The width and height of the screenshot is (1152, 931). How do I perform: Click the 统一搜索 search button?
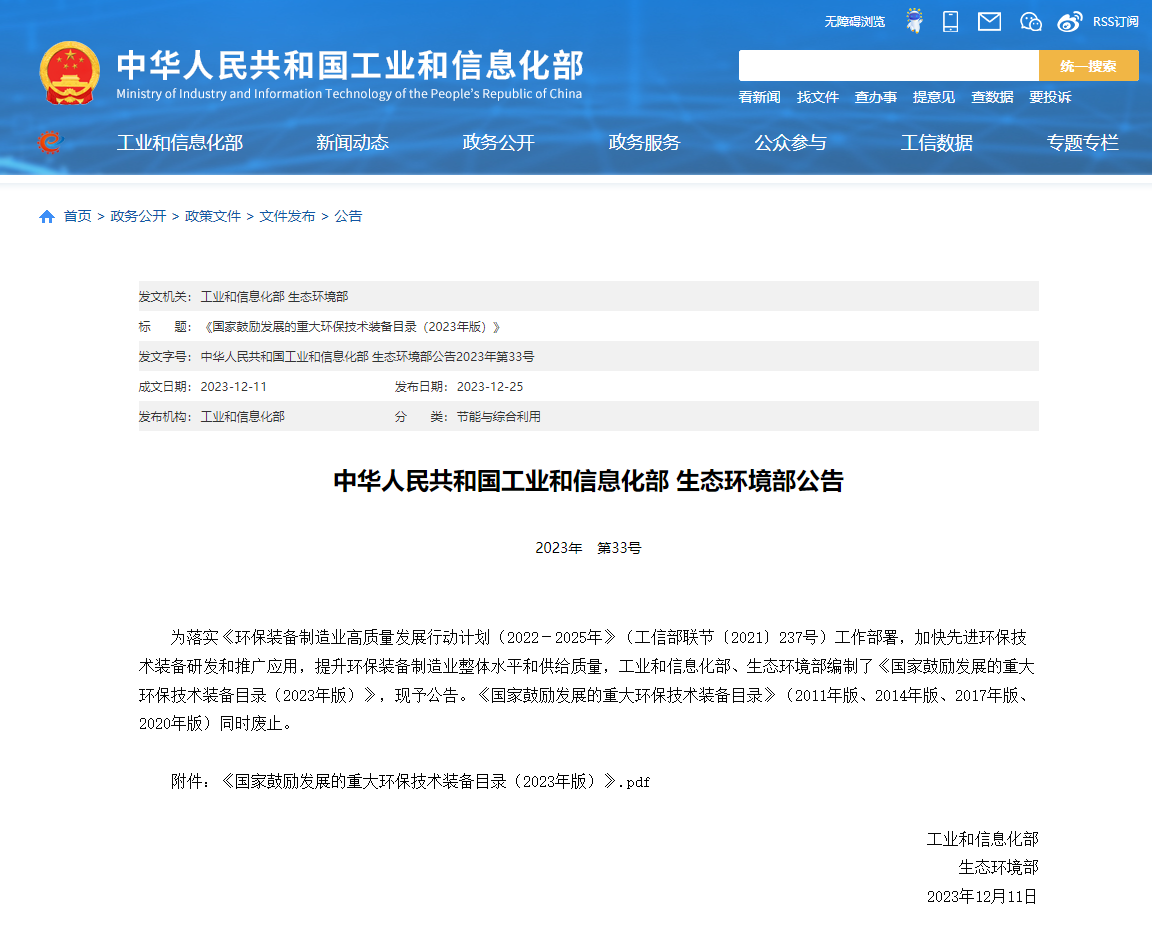[x=1089, y=65]
